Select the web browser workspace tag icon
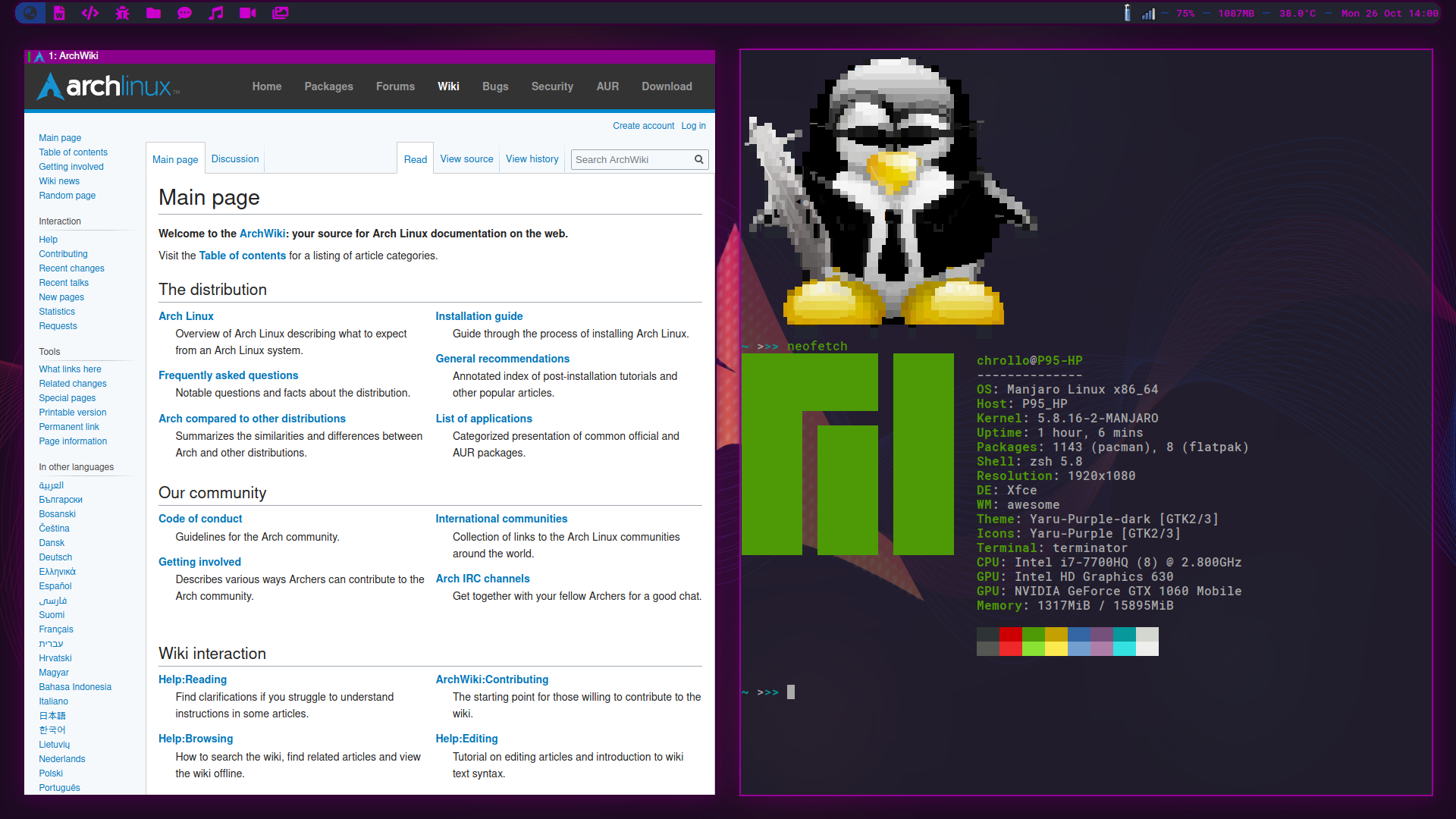 click(30, 13)
